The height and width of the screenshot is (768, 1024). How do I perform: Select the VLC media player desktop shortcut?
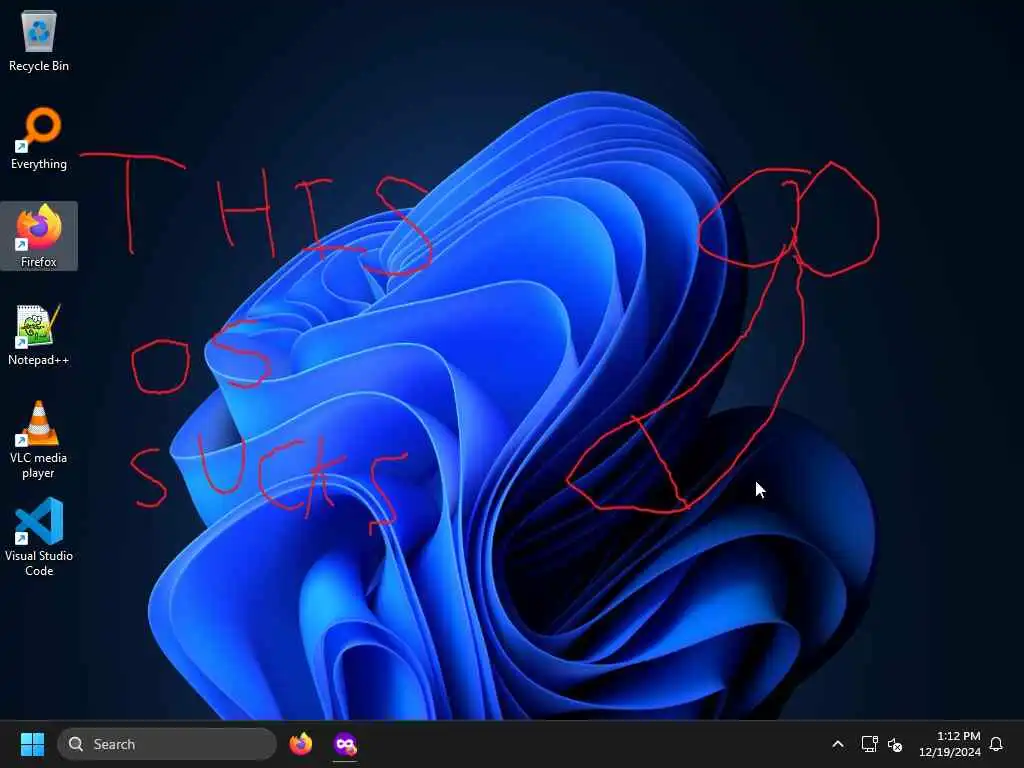click(x=39, y=440)
